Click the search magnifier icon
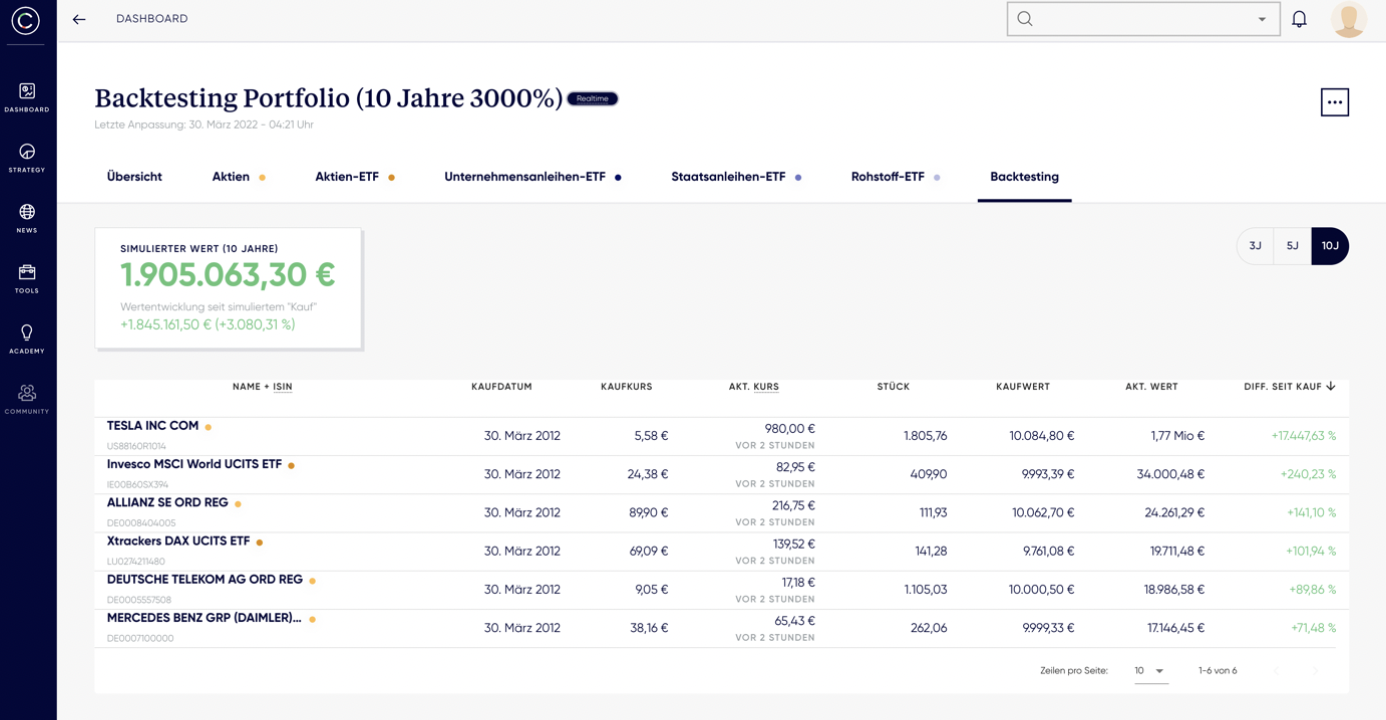Image resolution: width=1386 pixels, height=720 pixels. click(x=1025, y=19)
